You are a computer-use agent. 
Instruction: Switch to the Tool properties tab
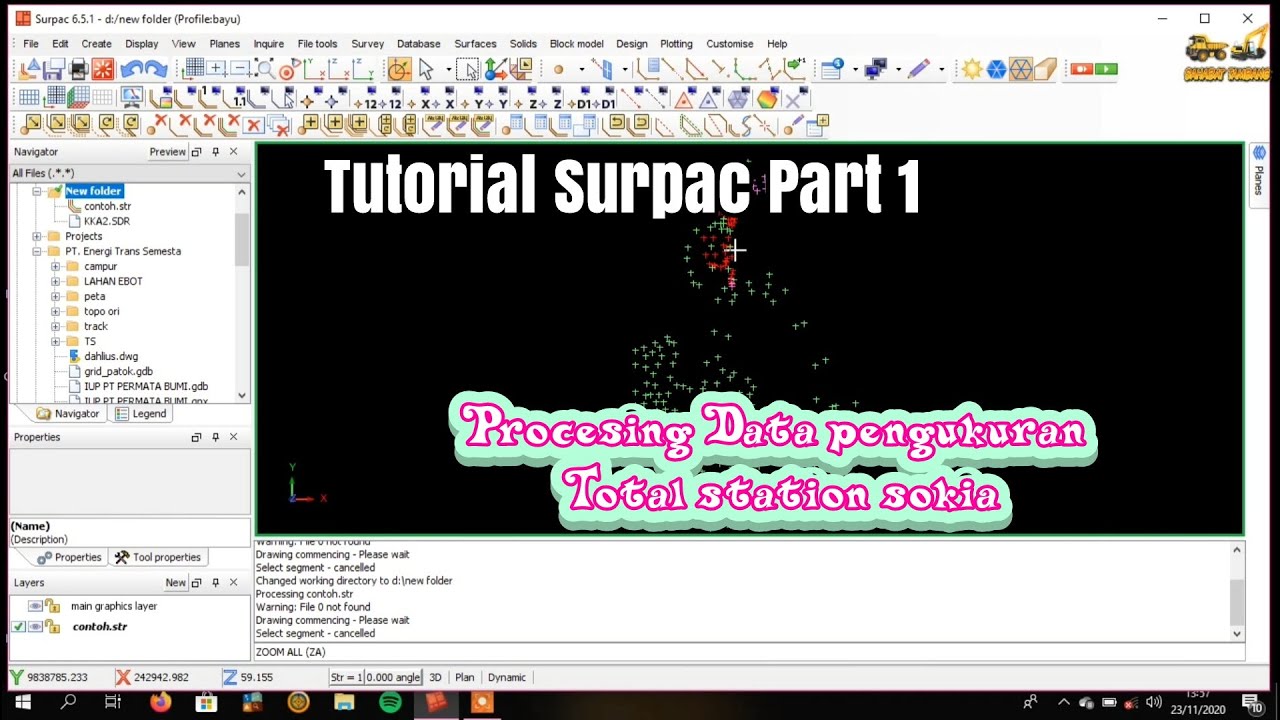tap(158, 557)
